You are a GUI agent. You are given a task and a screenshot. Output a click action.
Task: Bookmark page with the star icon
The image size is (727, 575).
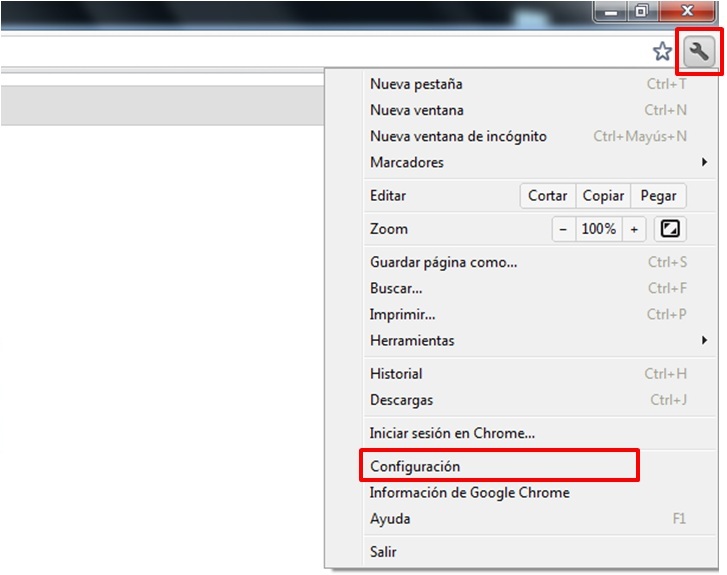(662, 52)
